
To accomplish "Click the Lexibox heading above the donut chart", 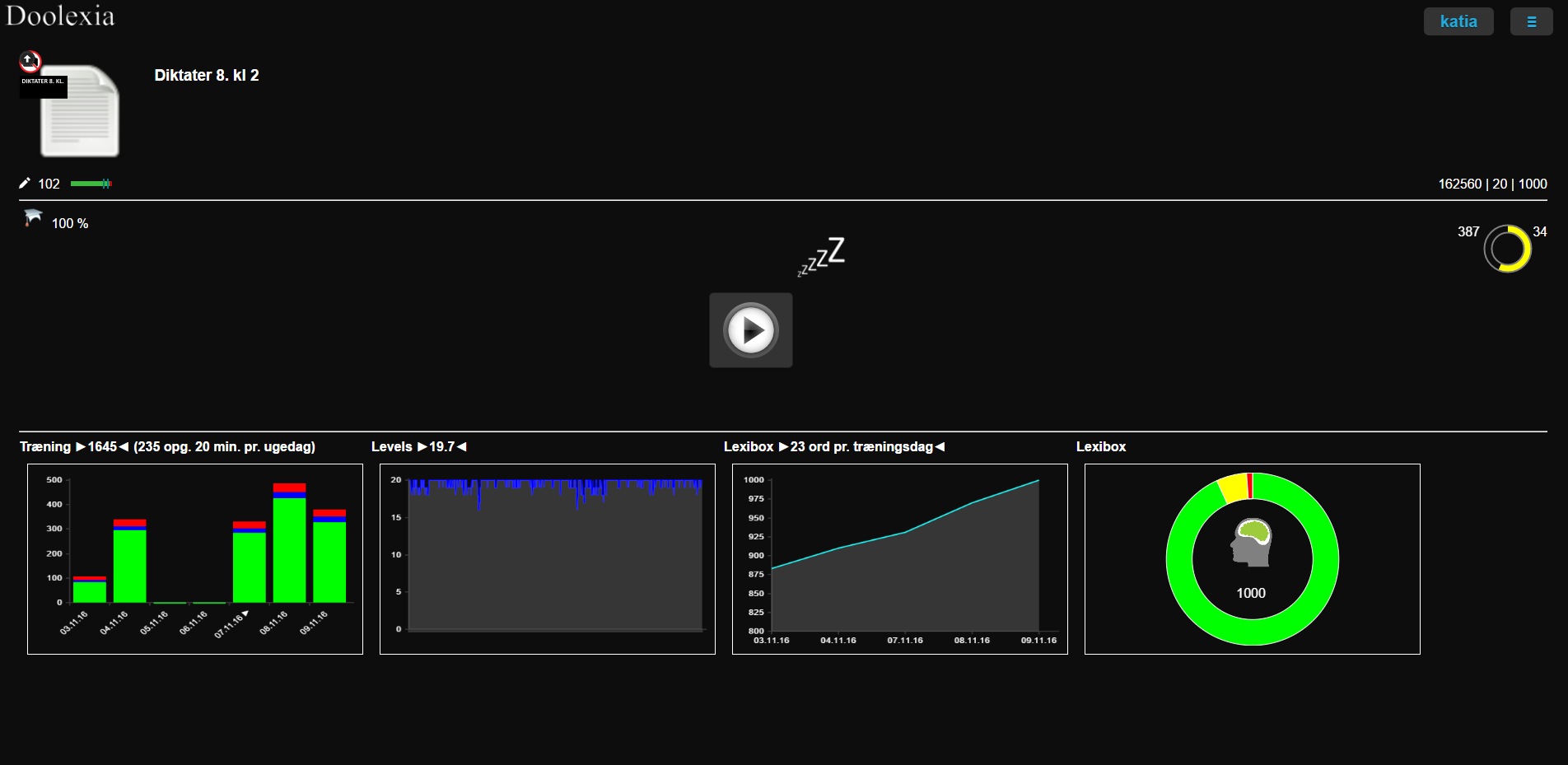I will coord(1100,446).
